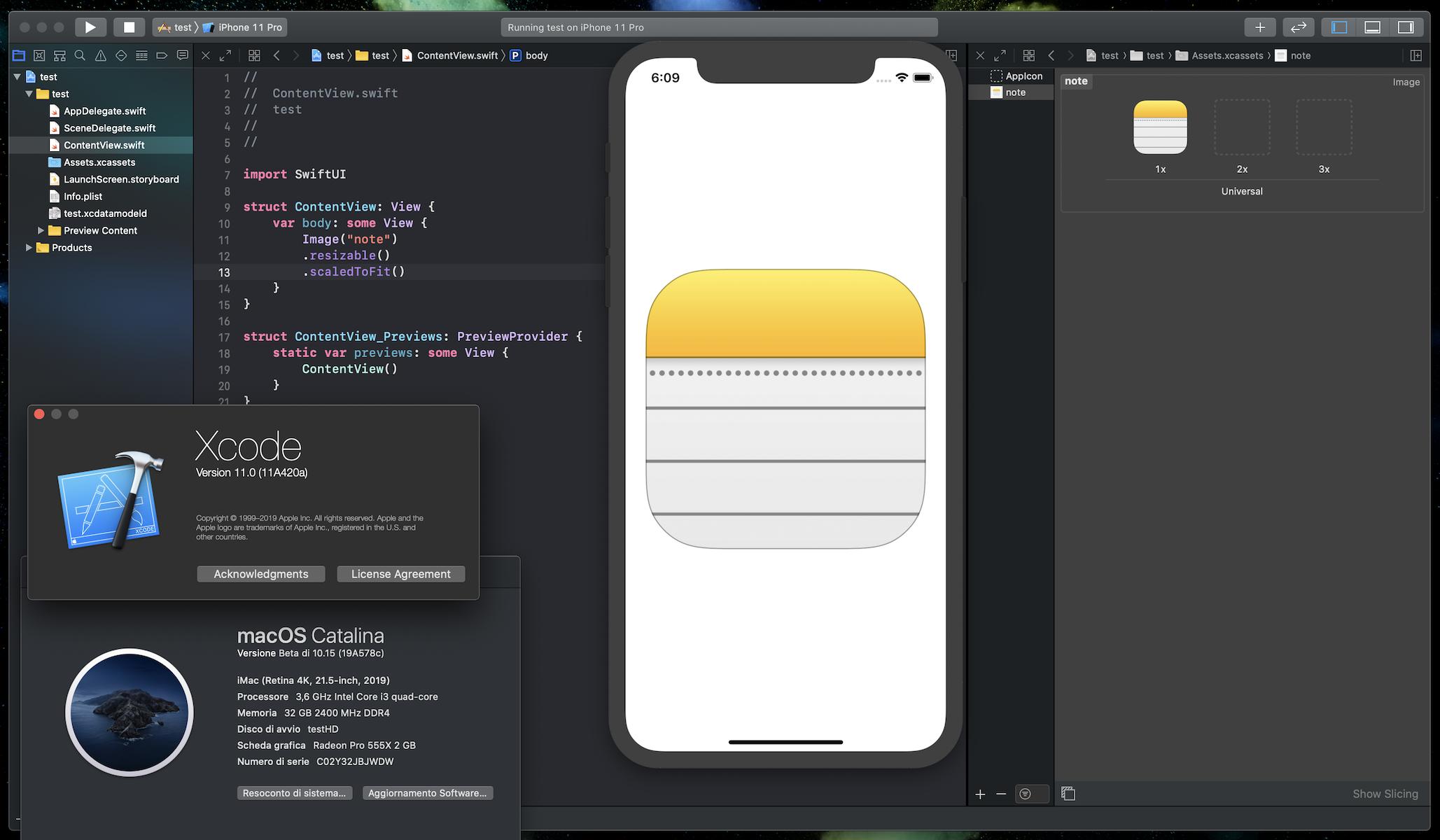Viewport: 1440px width, 840px height.
Task: Expand the 'test' group in project navigator
Action: click(29, 93)
